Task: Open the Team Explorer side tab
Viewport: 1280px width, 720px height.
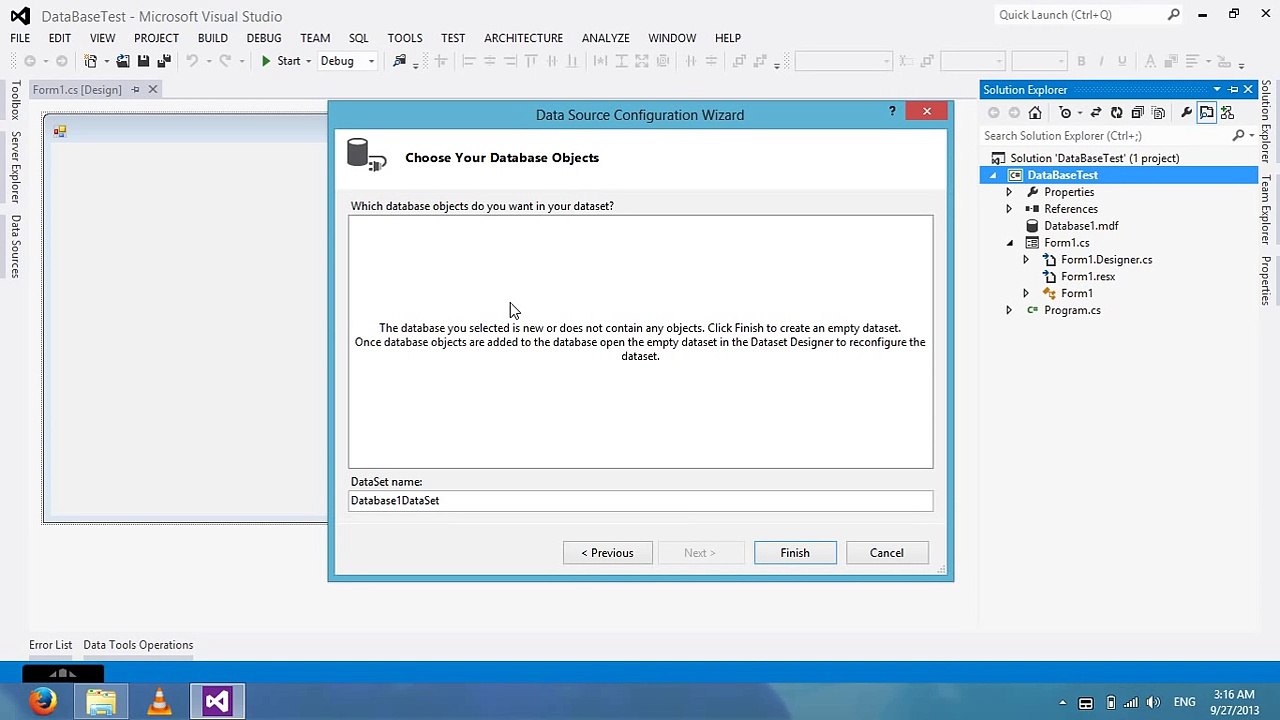Action: click(1265, 210)
